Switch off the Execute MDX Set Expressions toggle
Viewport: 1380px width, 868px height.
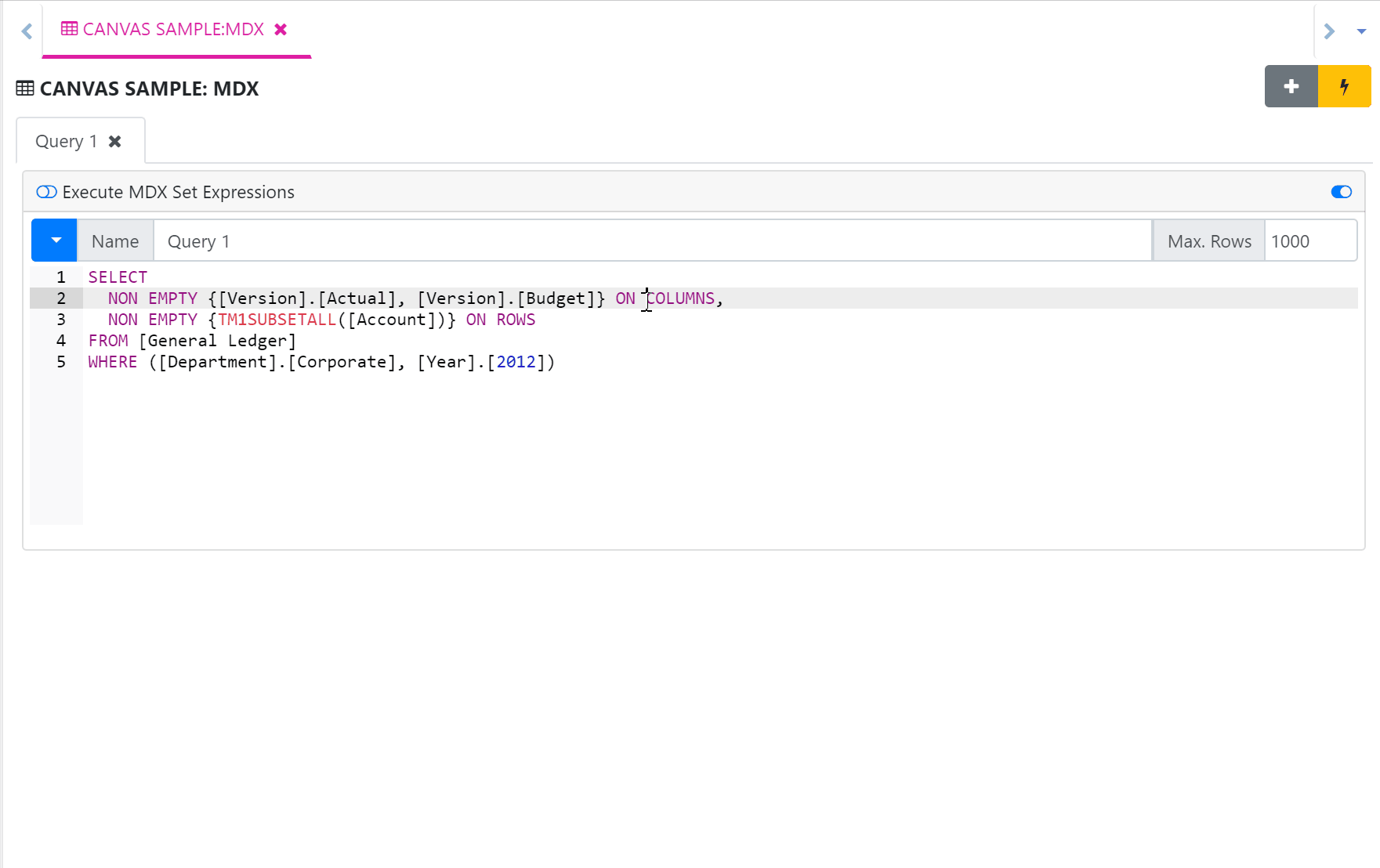pyautogui.click(x=1341, y=193)
